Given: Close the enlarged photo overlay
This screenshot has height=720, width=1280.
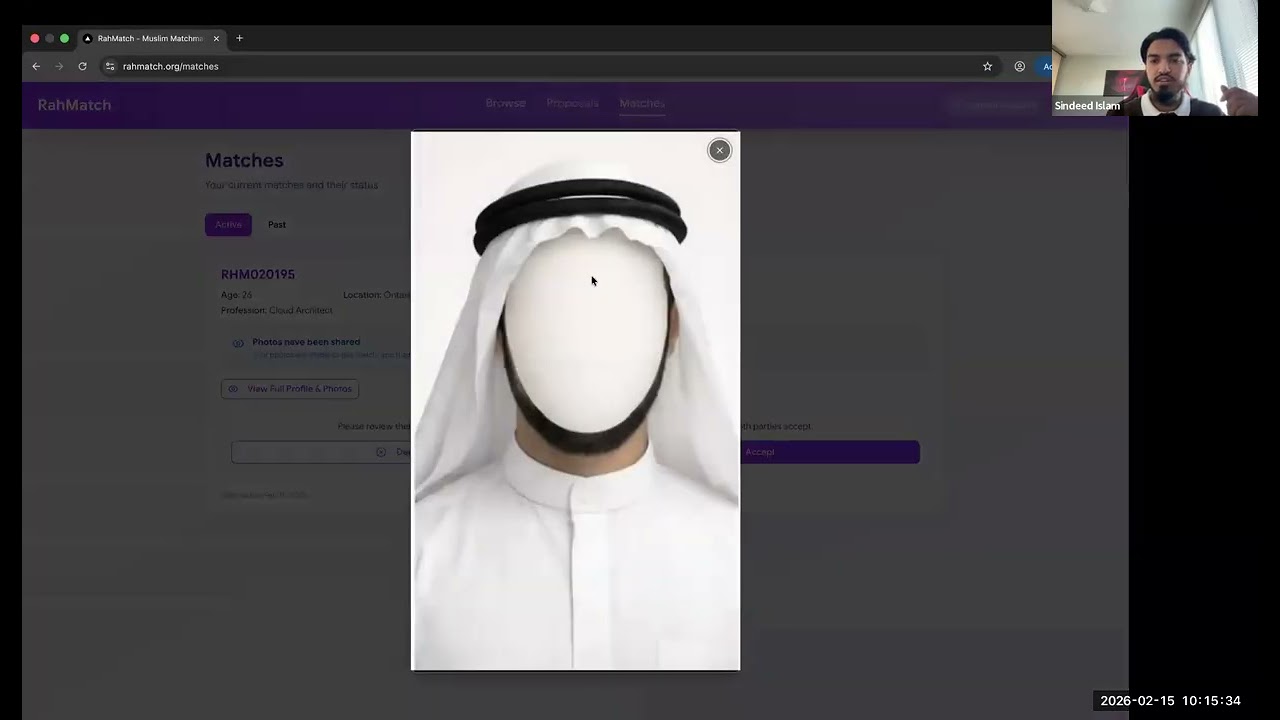Looking at the screenshot, I should [719, 150].
